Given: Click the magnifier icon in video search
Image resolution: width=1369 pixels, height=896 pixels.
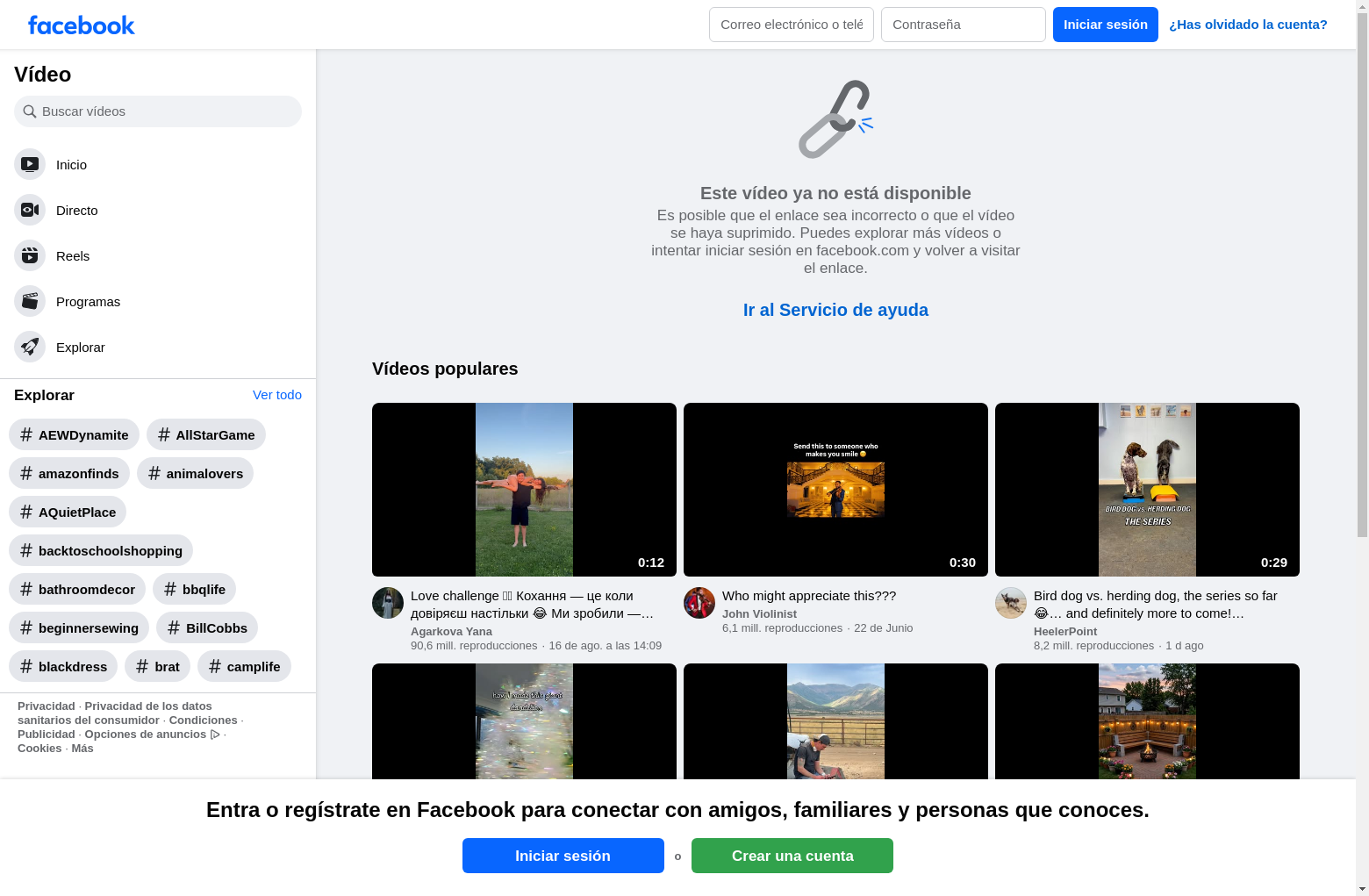Looking at the screenshot, I should click(30, 111).
